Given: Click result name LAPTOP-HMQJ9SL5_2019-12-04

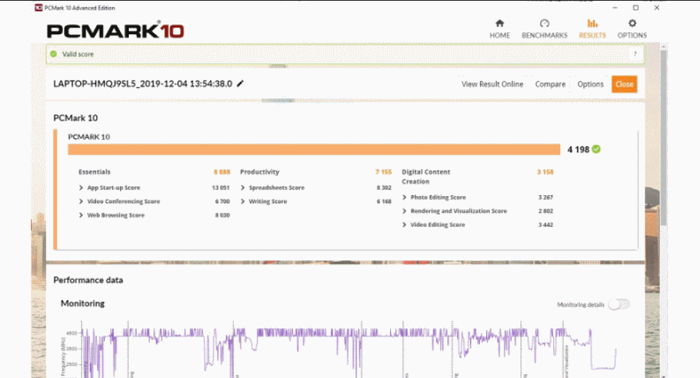Looking at the screenshot, I should [x=142, y=83].
